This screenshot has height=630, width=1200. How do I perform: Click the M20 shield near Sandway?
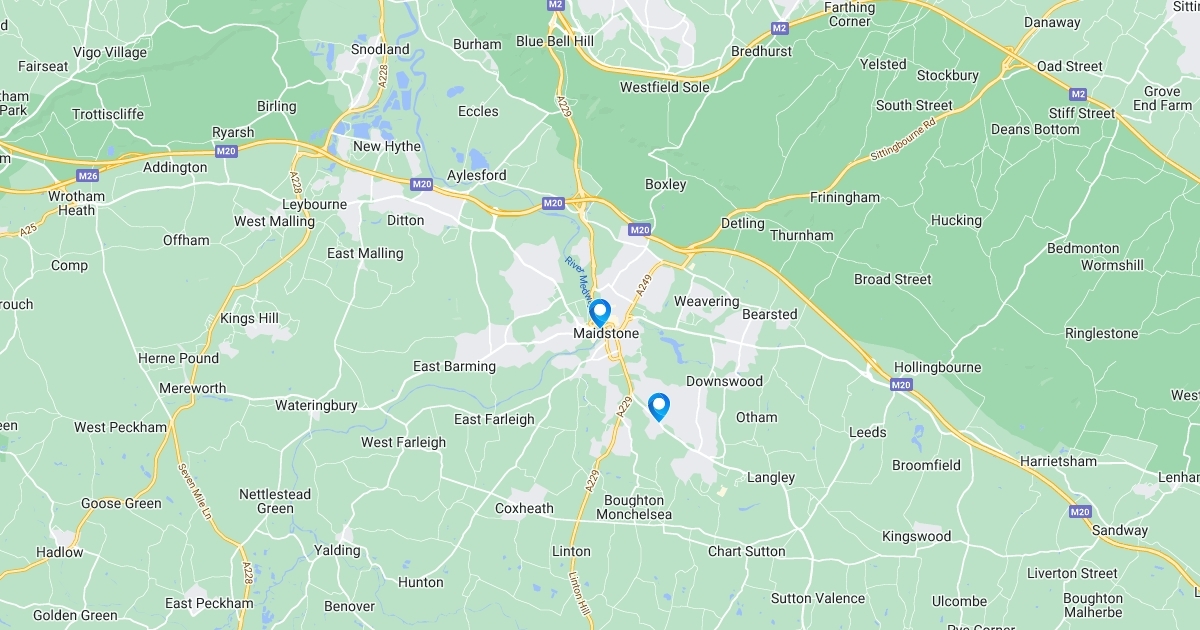[1080, 512]
